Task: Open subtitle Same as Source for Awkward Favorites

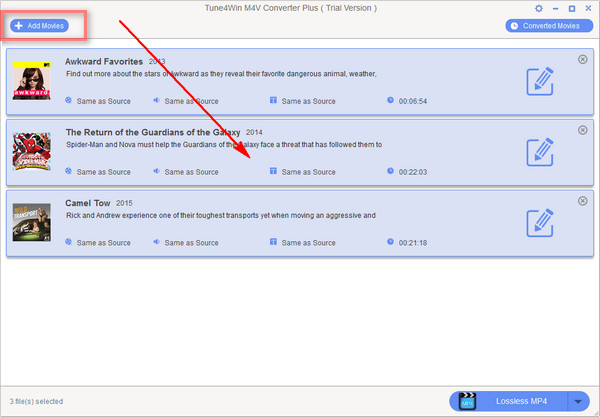Action: tap(308, 101)
